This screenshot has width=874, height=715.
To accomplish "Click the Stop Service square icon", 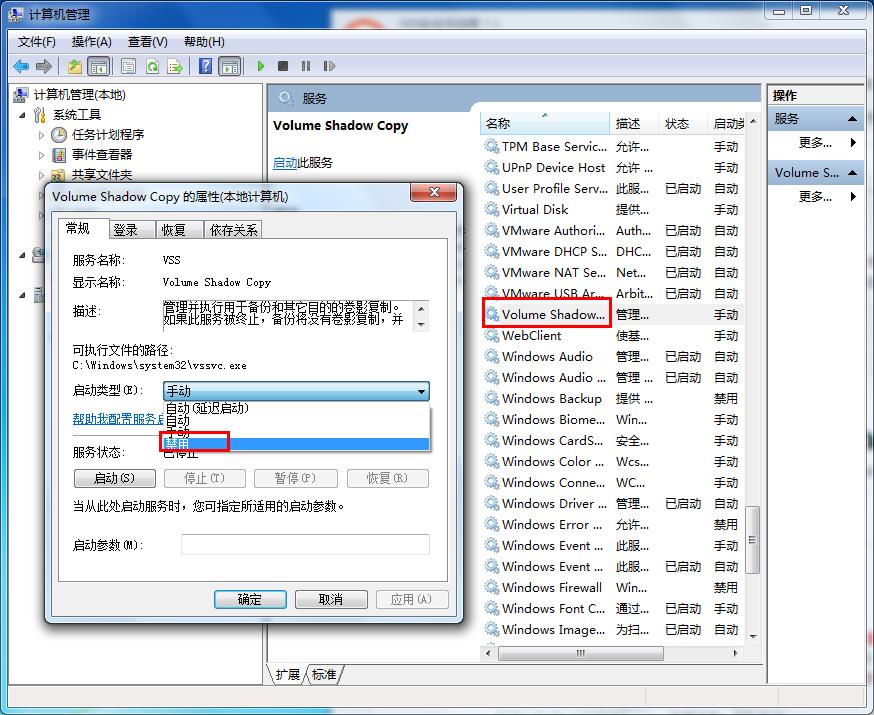I will 283,66.
